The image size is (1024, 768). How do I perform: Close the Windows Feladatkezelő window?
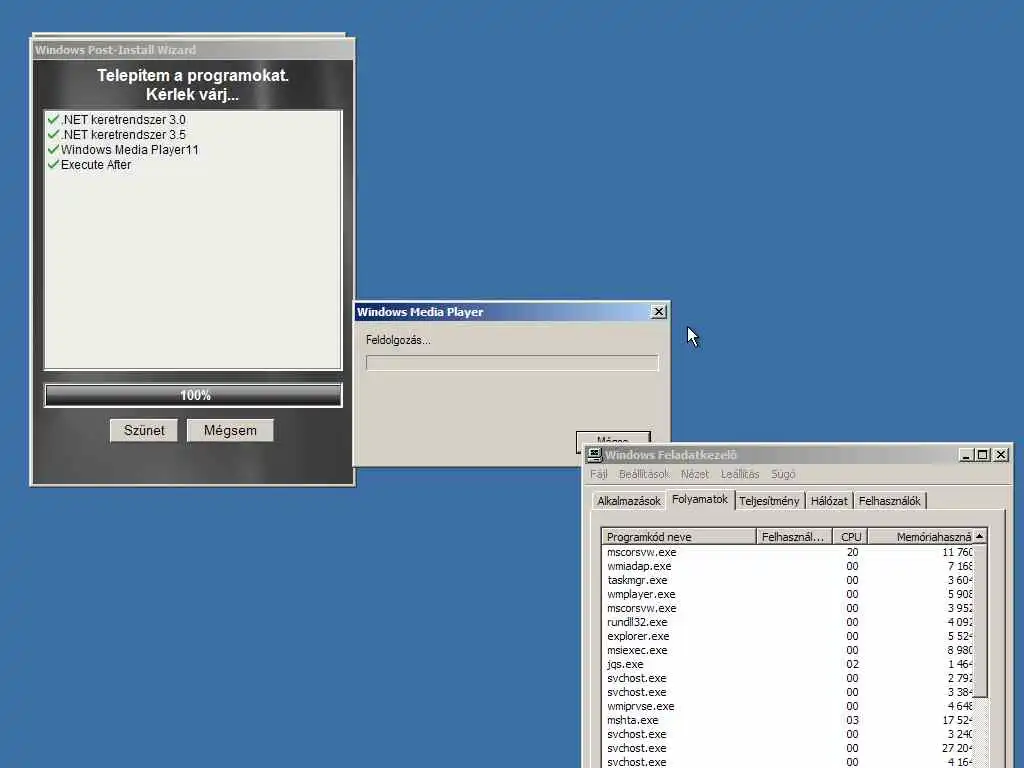tap(1000, 455)
